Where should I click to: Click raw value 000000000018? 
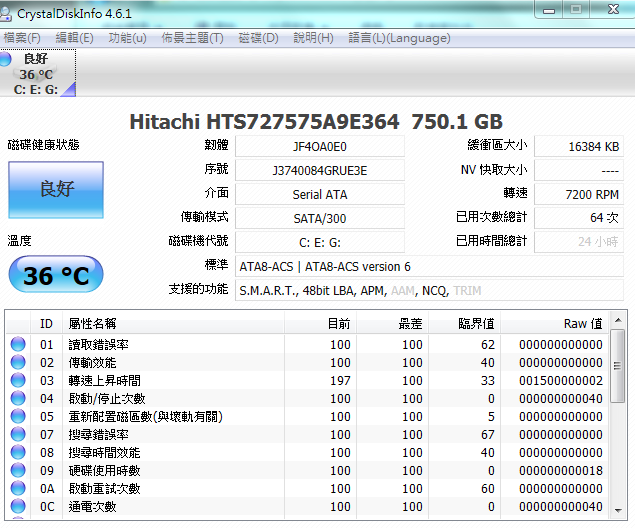coord(560,471)
